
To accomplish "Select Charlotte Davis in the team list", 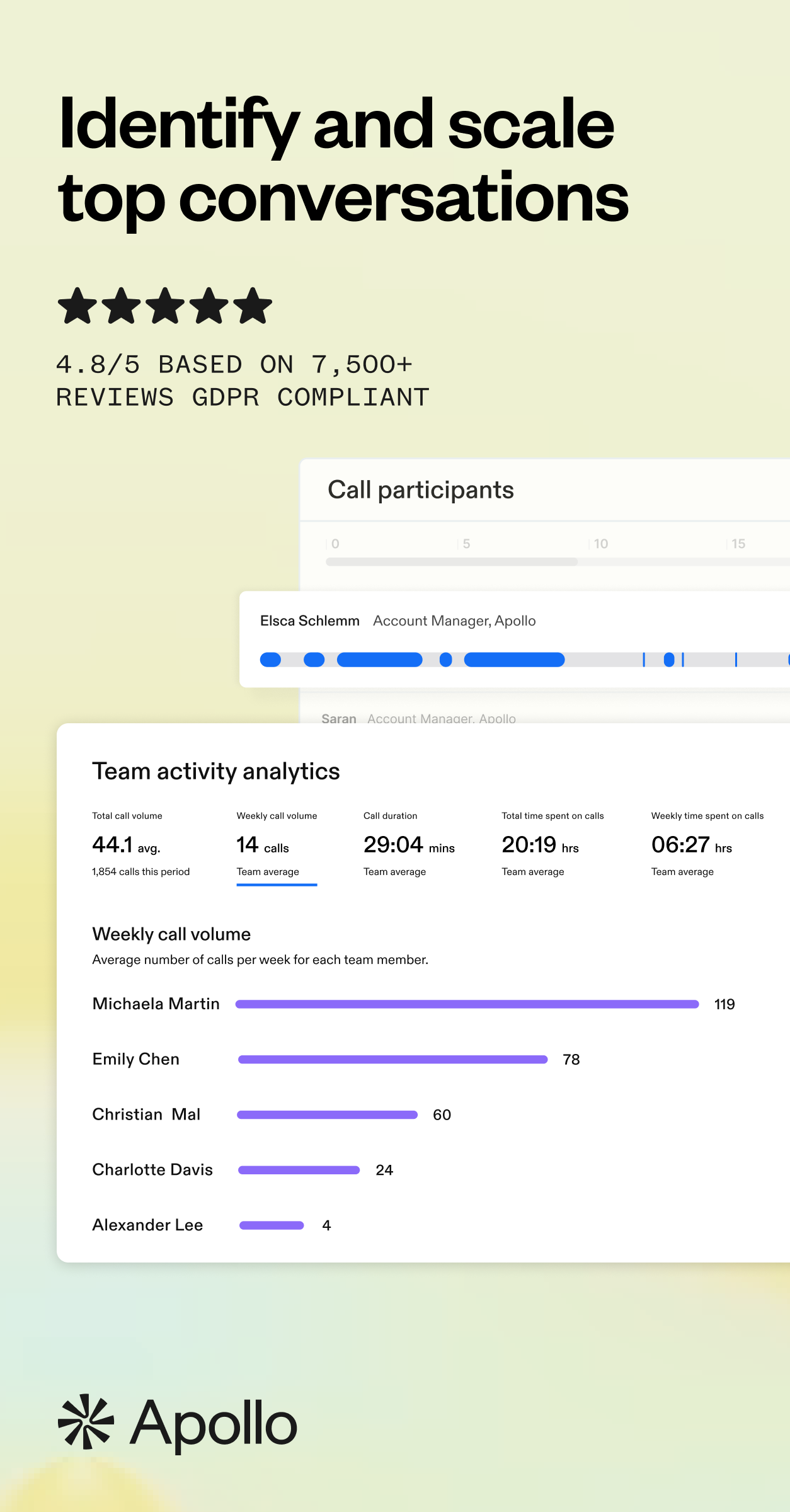I will pos(152,1170).
